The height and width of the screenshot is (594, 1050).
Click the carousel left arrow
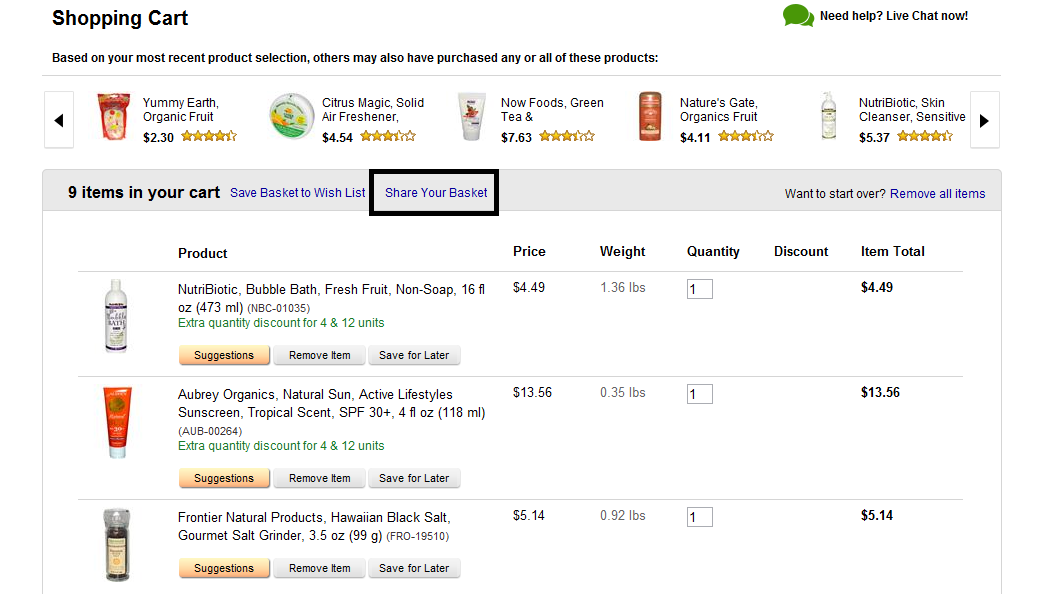click(58, 120)
